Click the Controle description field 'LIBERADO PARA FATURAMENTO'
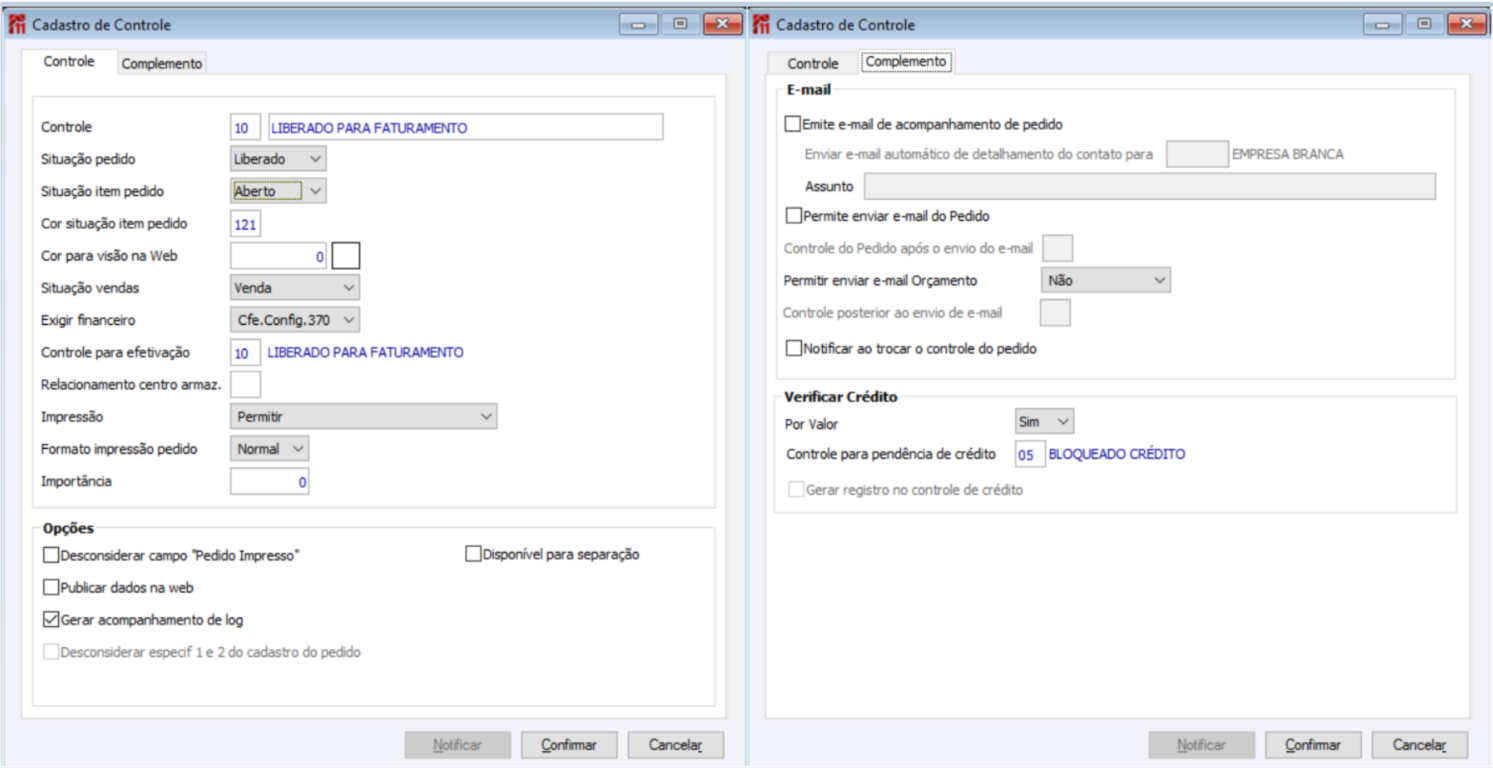The height and width of the screenshot is (768, 1493). (465, 127)
